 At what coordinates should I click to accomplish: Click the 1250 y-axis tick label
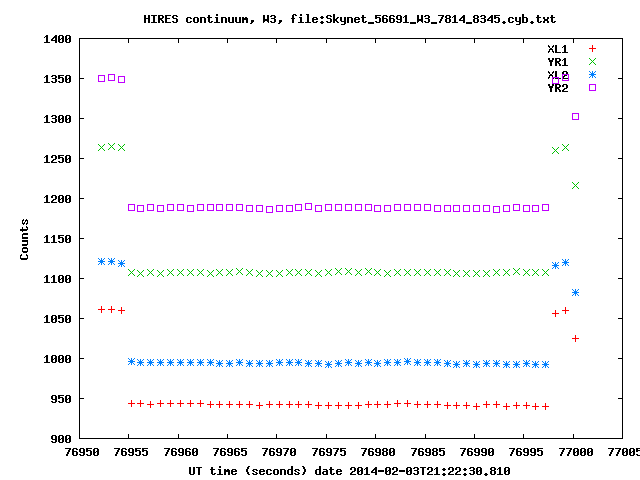pos(57,159)
